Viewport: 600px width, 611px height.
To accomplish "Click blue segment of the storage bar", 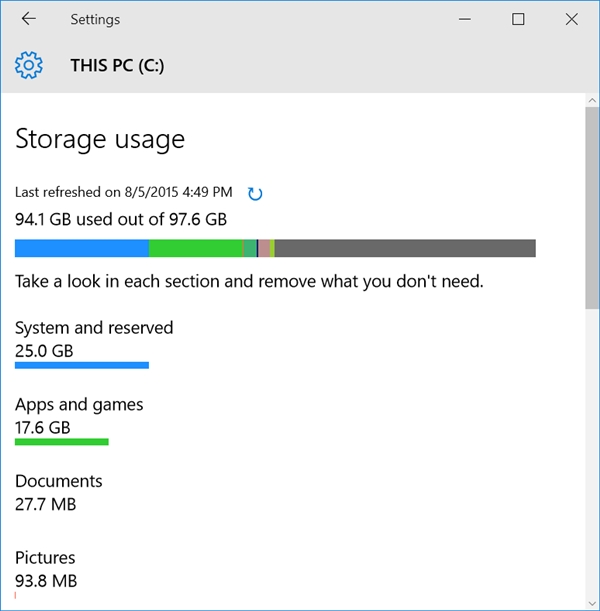I will 81,248.
